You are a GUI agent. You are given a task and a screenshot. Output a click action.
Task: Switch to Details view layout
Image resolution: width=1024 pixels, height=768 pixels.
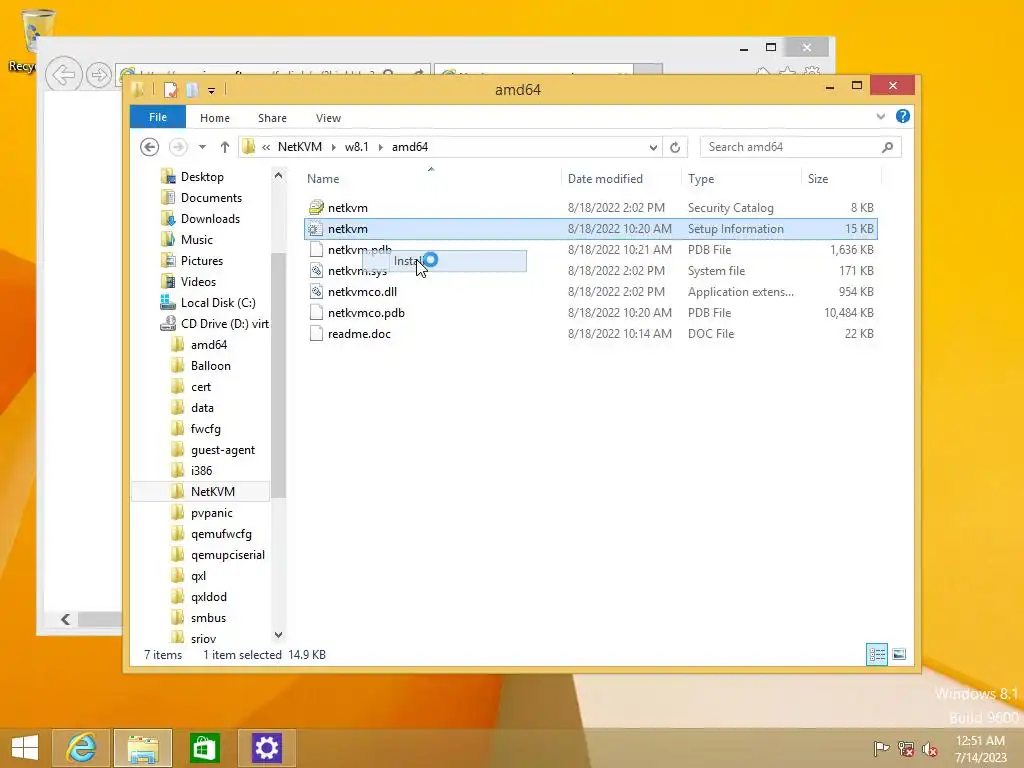coord(877,654)
